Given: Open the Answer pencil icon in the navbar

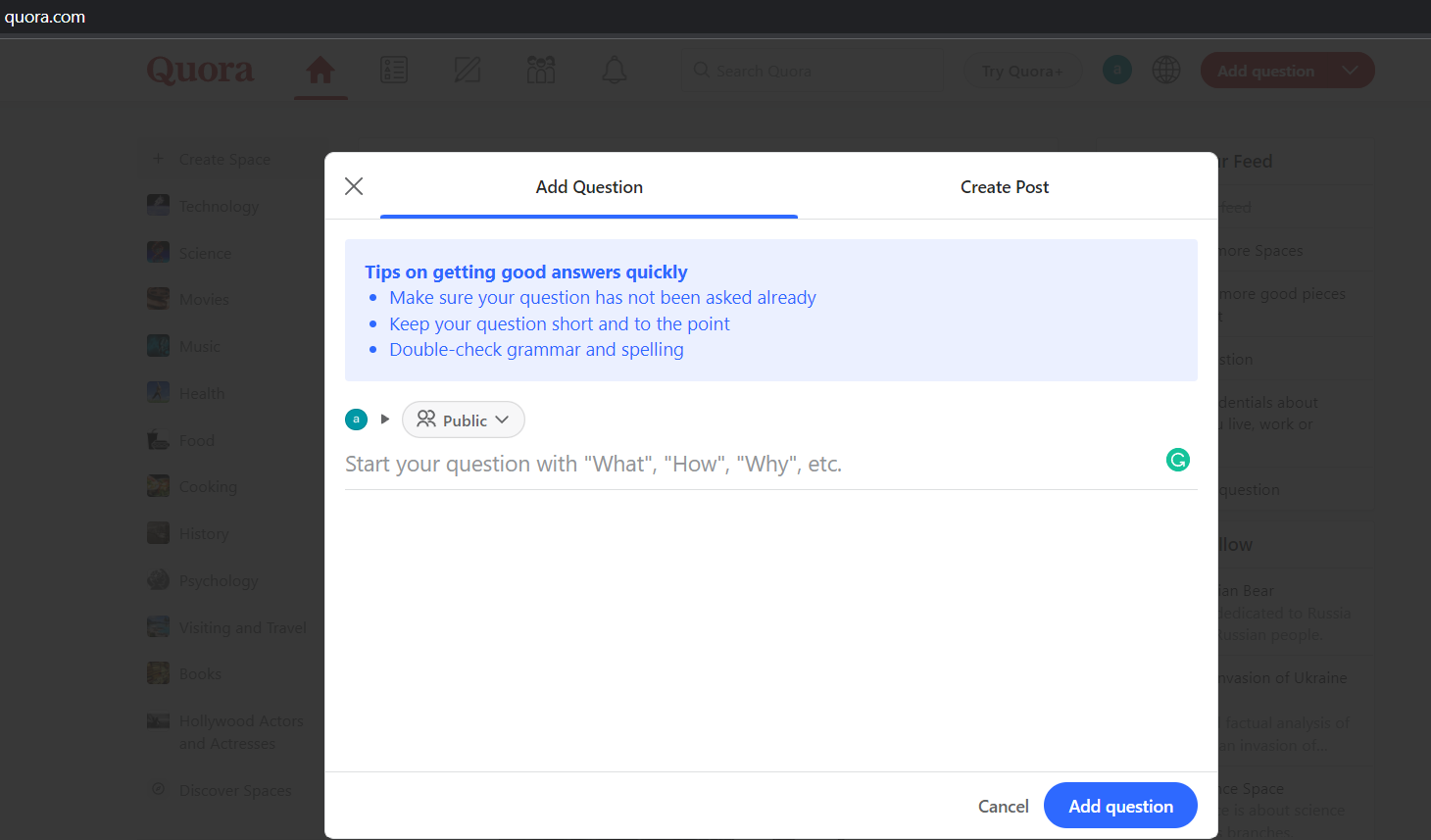Looking at the screenshot, I should pyautogui.click(x=468, y=70).
